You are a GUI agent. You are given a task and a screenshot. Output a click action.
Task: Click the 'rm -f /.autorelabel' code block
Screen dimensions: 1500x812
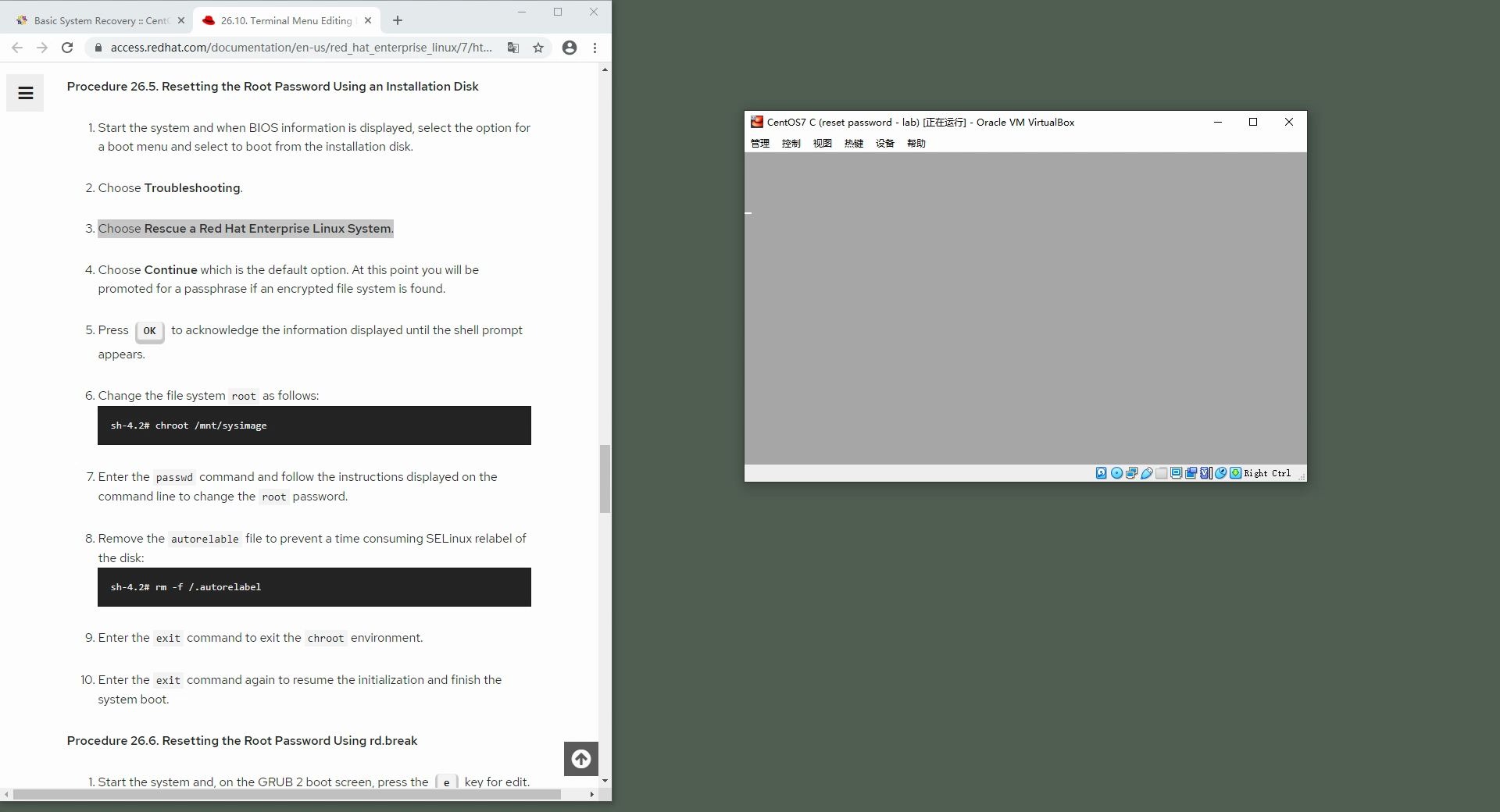pos(314,587)
